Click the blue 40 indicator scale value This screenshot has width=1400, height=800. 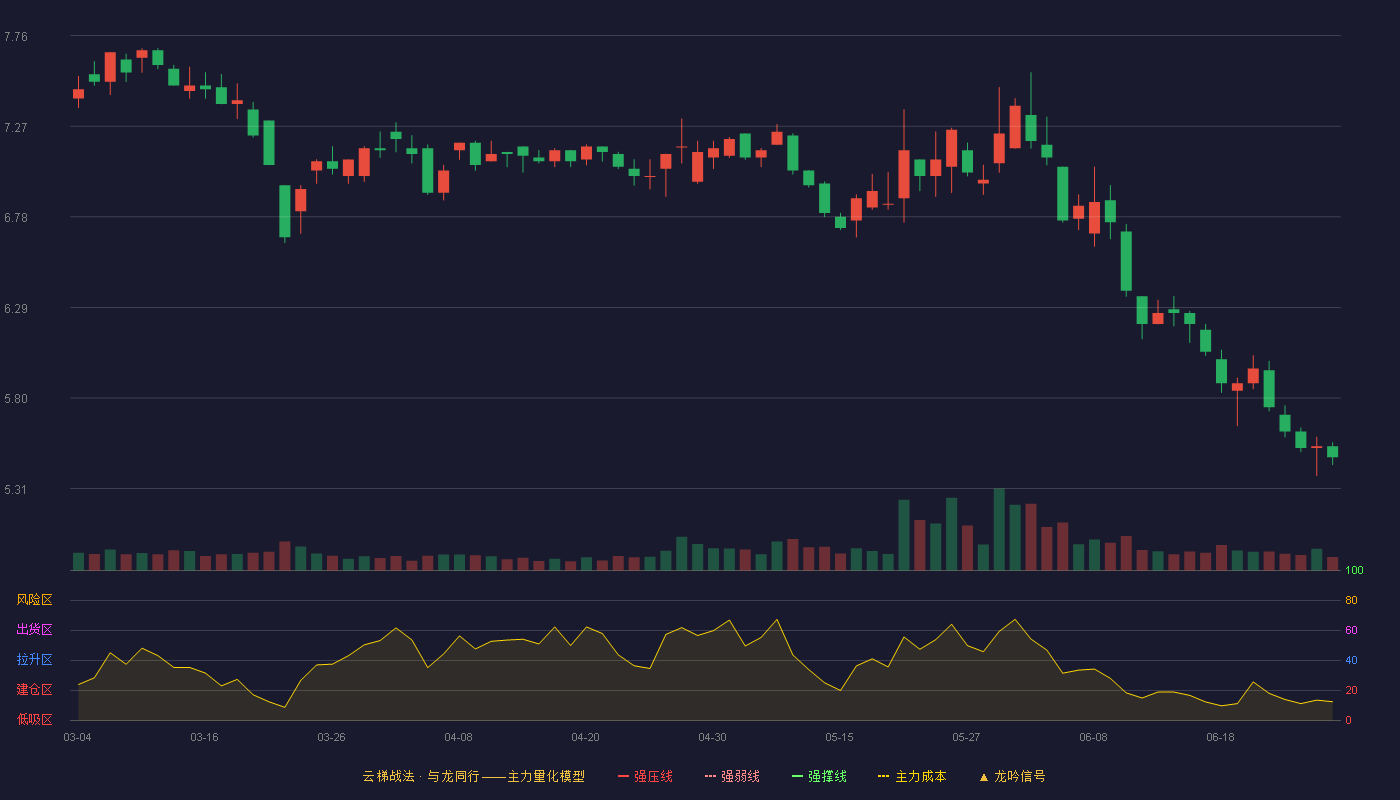click(x=1351, y=660)
